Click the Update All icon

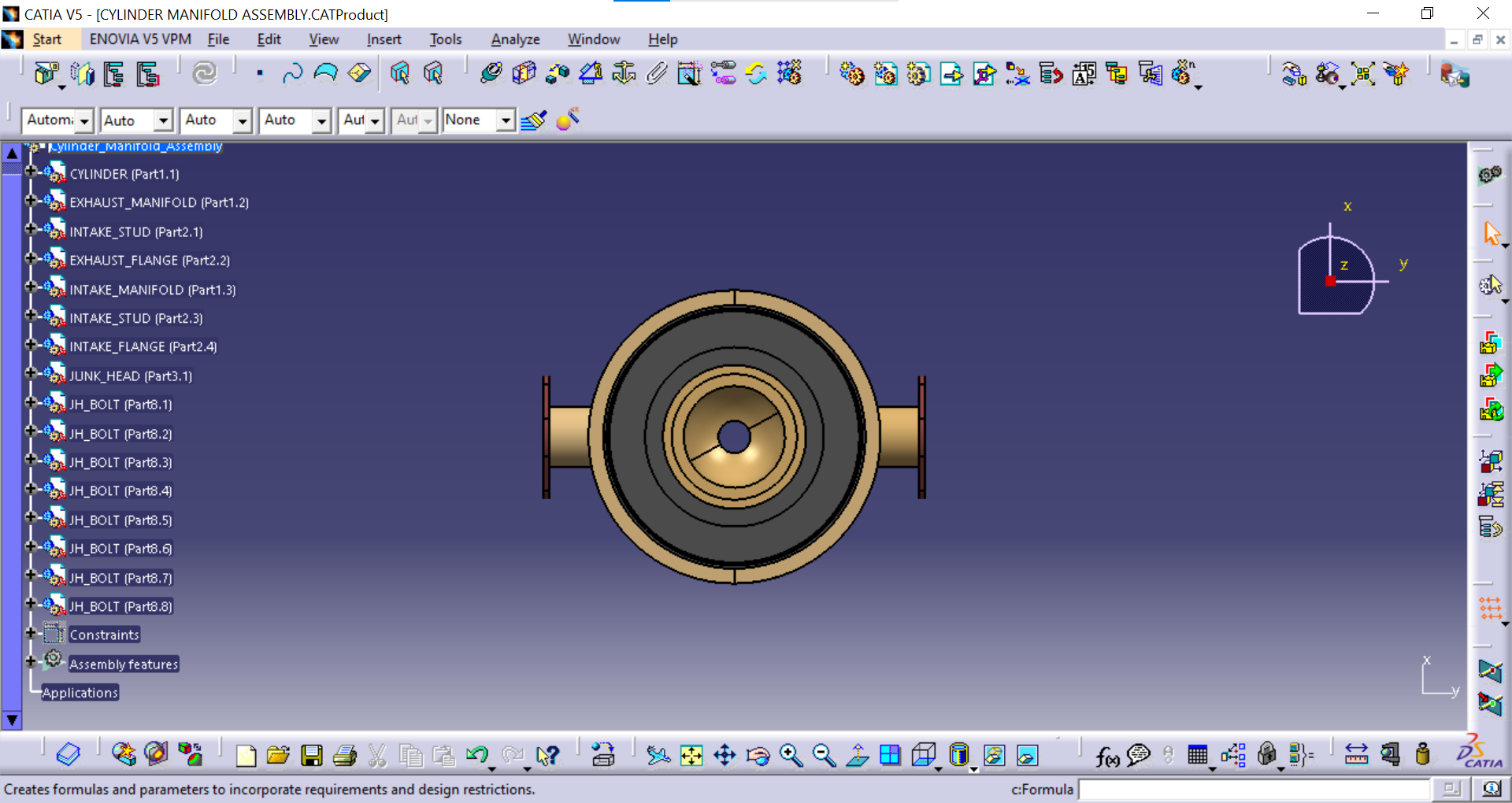click(x=205, y=74)
